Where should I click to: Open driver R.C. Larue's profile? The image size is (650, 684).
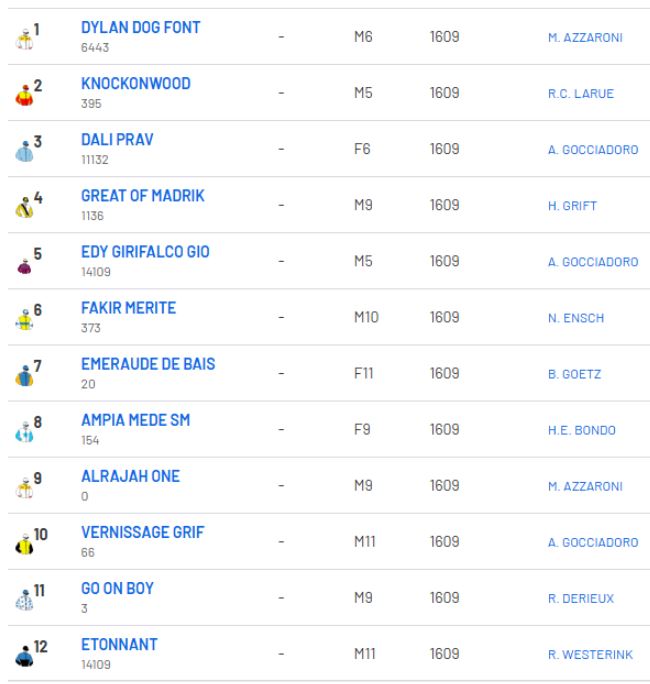coord(580,94)
